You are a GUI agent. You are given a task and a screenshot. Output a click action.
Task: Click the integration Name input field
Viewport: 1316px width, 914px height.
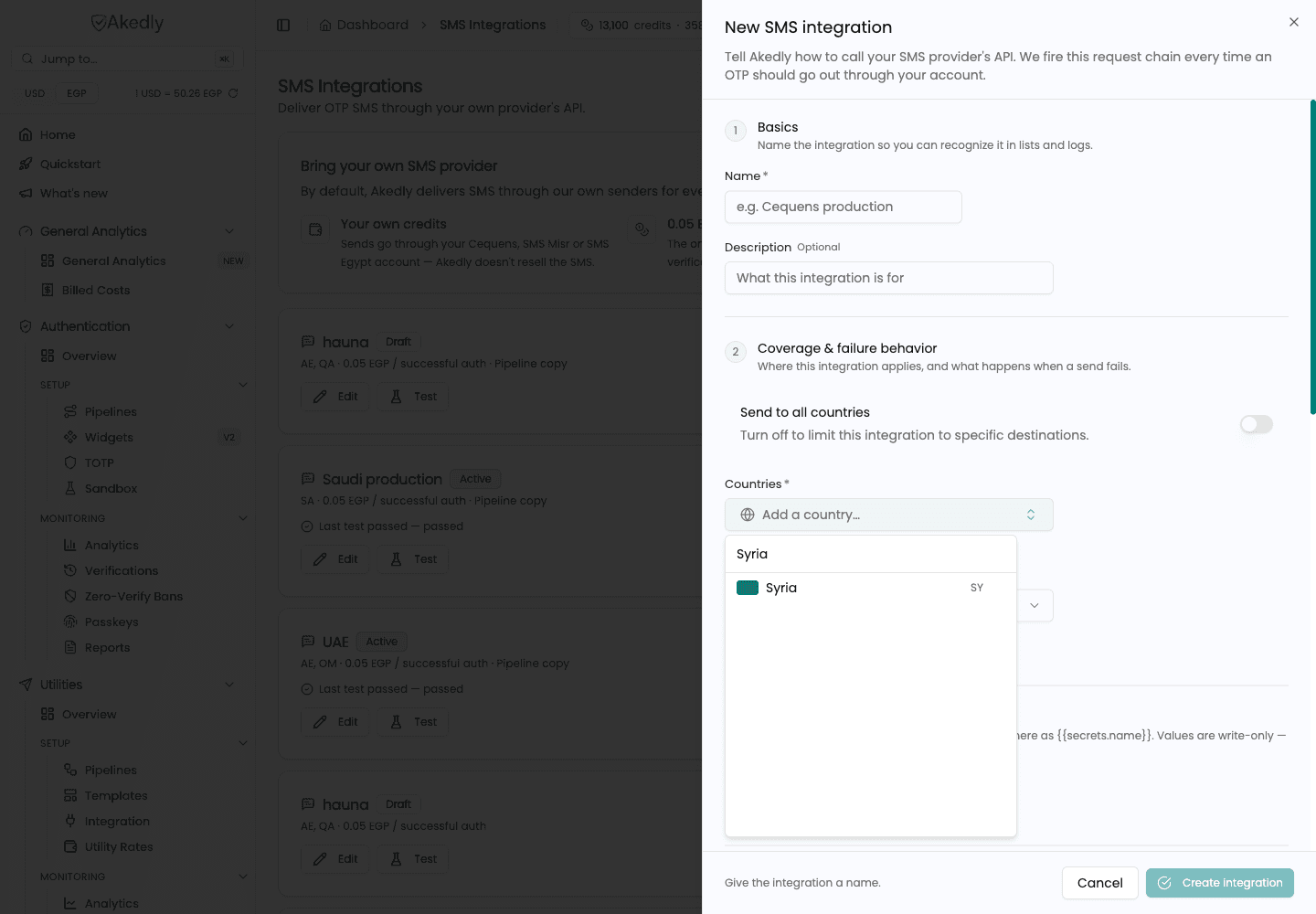844,207
